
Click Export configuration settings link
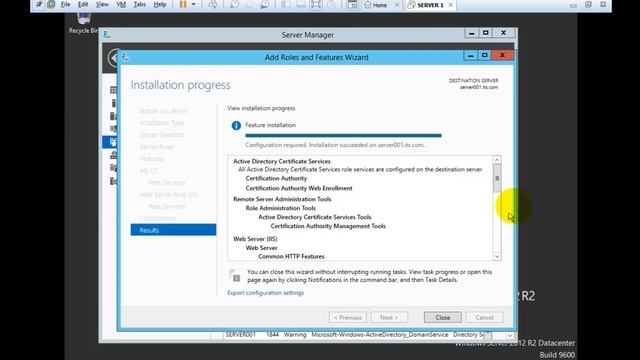point(265,293)
